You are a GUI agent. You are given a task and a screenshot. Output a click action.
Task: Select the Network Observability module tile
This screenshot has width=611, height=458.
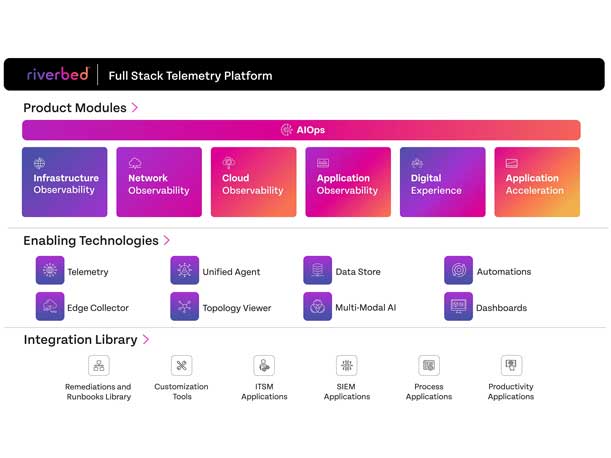159,182
